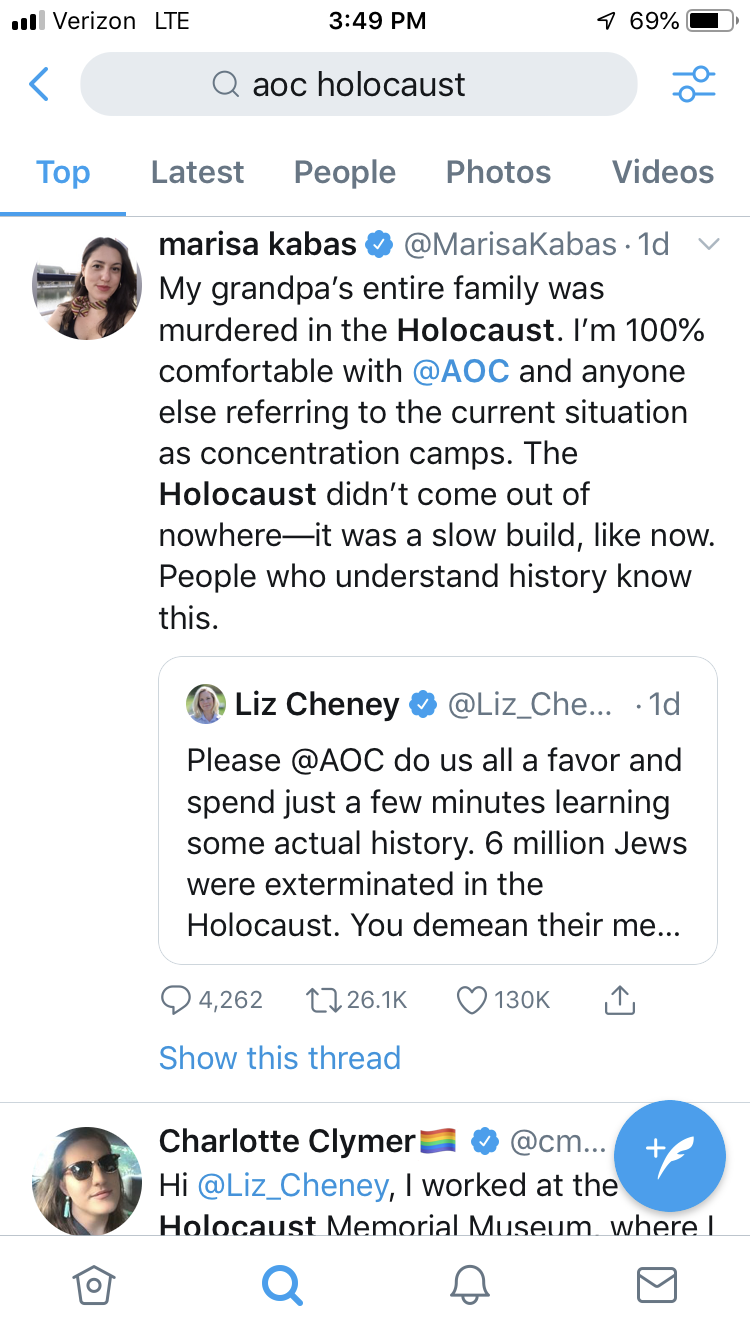Like the marisa kabas tweet

point(471,1000)
